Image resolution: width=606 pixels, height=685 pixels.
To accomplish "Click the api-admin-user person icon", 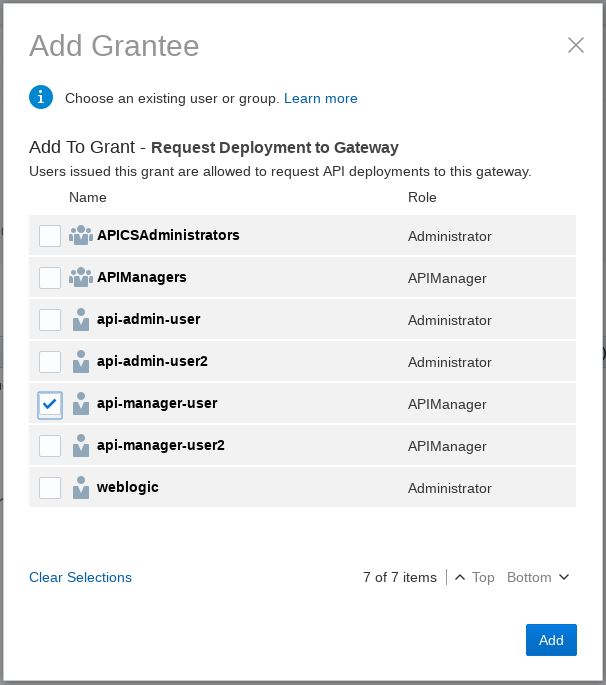I will click(81, 320).
